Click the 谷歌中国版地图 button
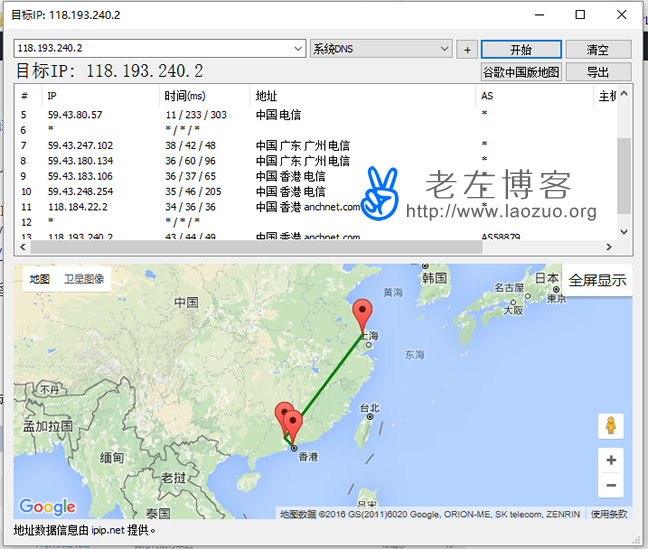648x549 pixels. [521, 72]
